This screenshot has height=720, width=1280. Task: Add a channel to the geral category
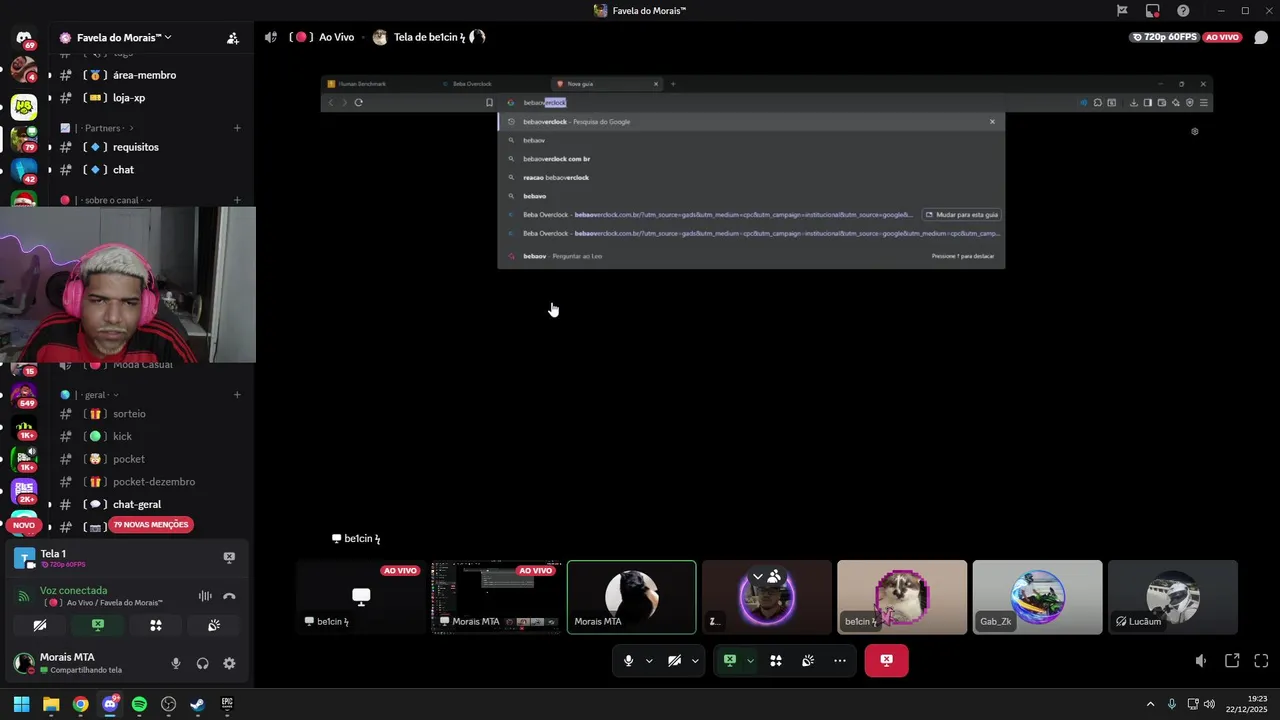(237, 395)
